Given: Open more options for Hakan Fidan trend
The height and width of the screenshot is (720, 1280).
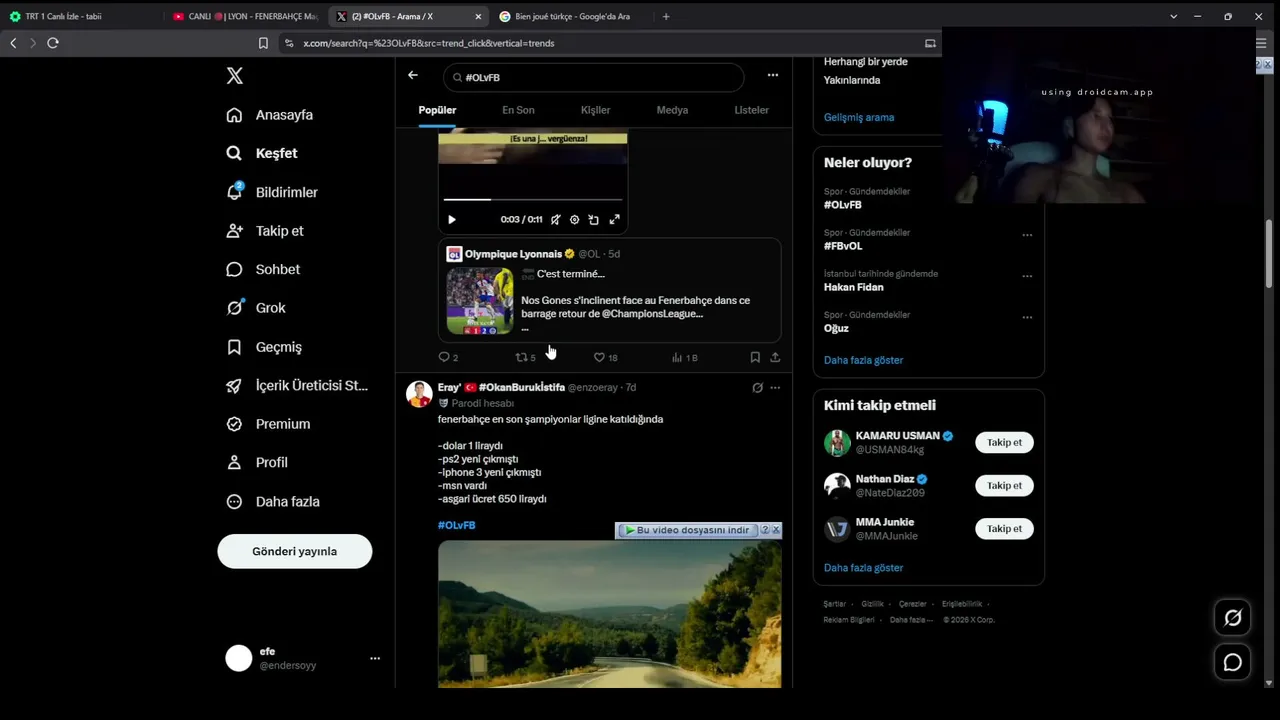Looking at the screenshot, I should (1027, 276).
